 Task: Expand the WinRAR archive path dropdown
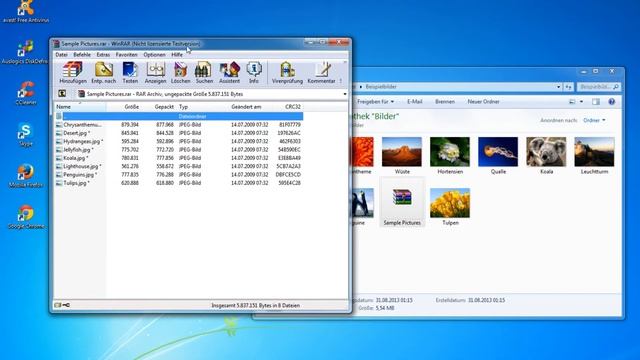(345, 94)
